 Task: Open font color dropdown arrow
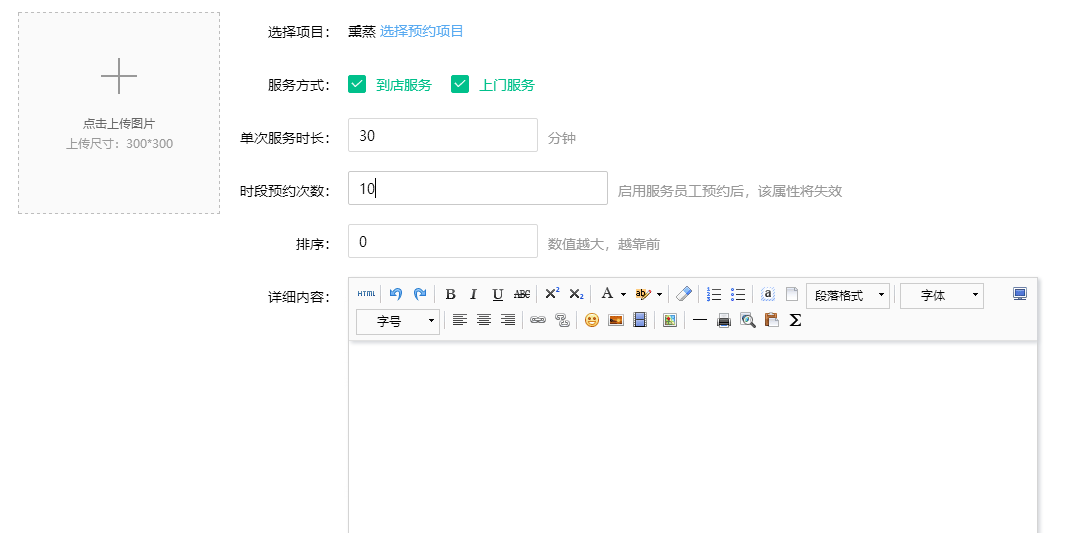point(623,295)
